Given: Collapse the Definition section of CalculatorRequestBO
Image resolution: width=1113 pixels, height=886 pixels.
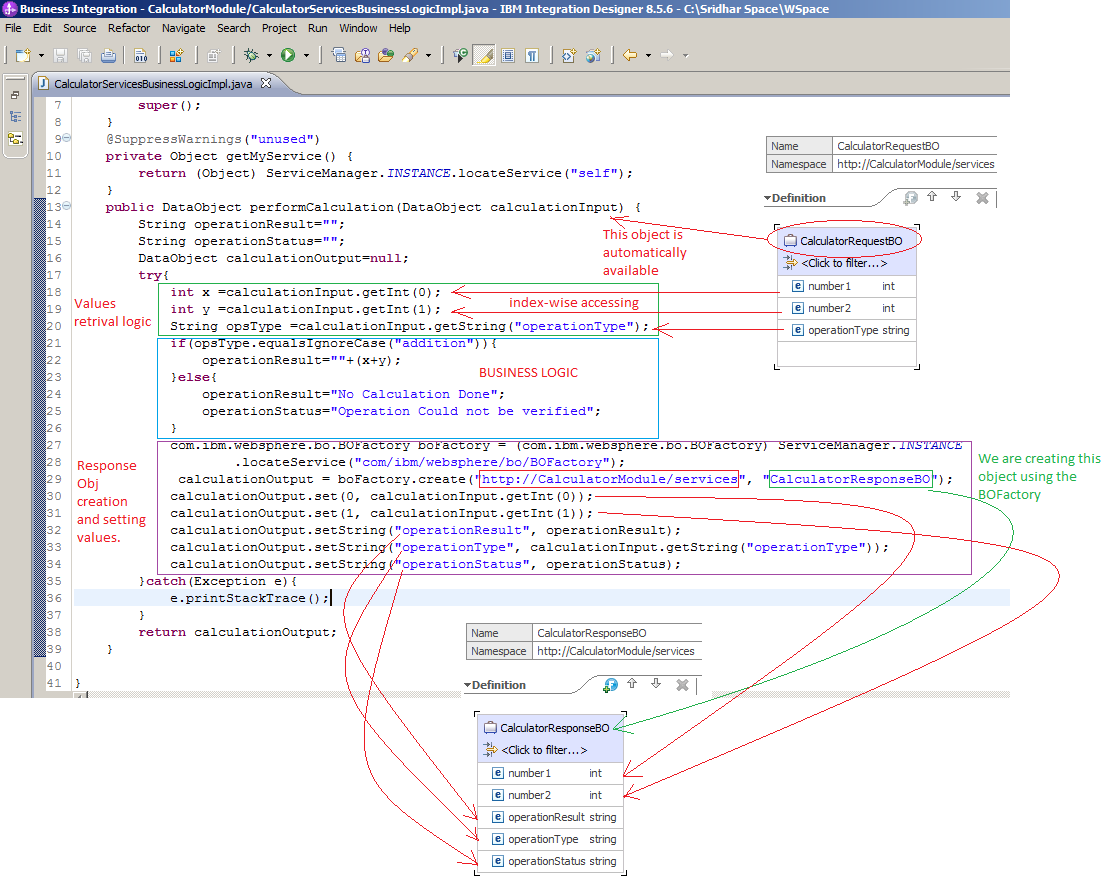Looking at the screenshot, I should coord(767,198).
